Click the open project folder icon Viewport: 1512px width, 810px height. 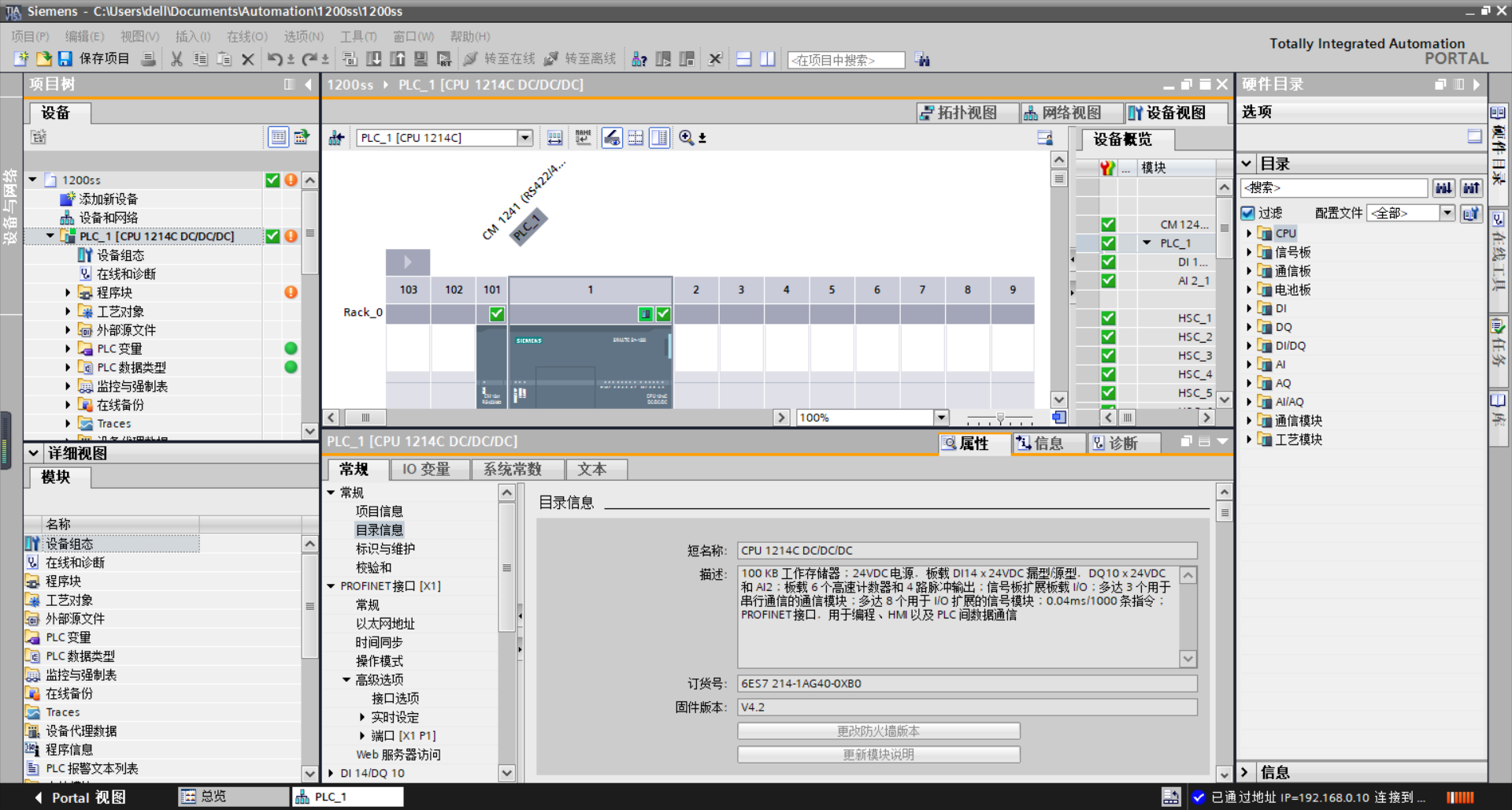point(43,59)
